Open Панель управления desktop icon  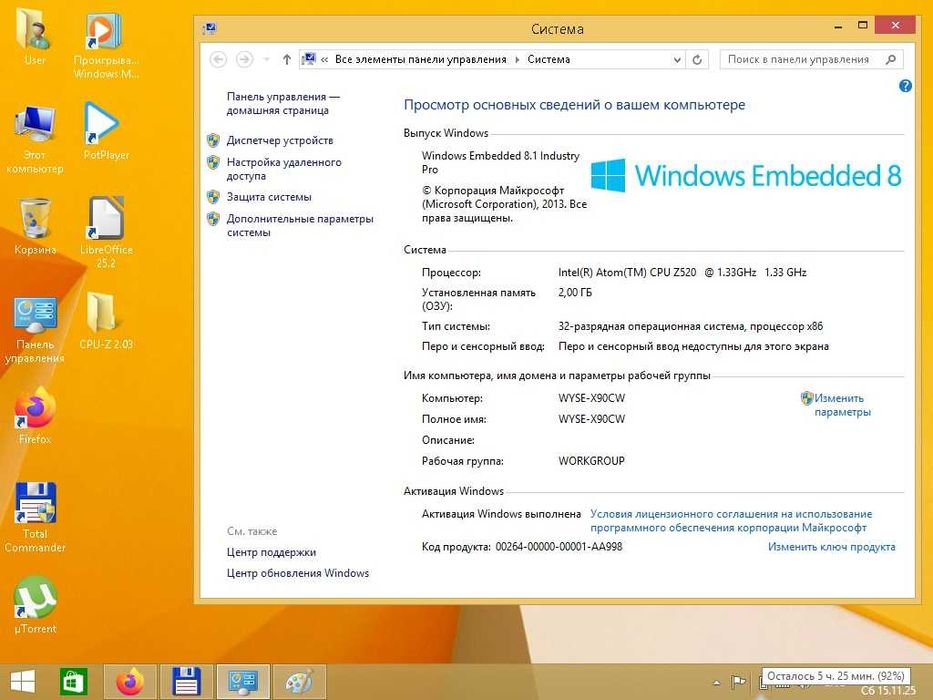pyautogui.click(x=35, y=330)
